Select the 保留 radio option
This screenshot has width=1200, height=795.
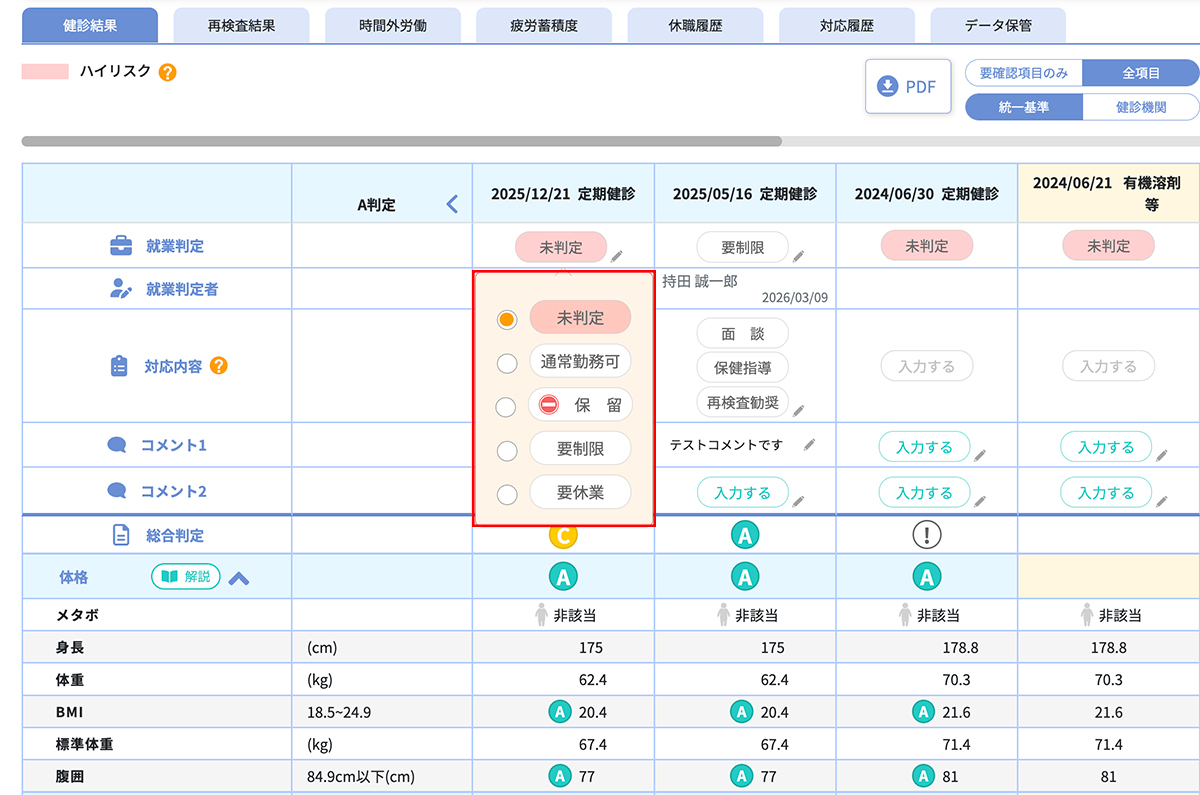tap(507, 406)
